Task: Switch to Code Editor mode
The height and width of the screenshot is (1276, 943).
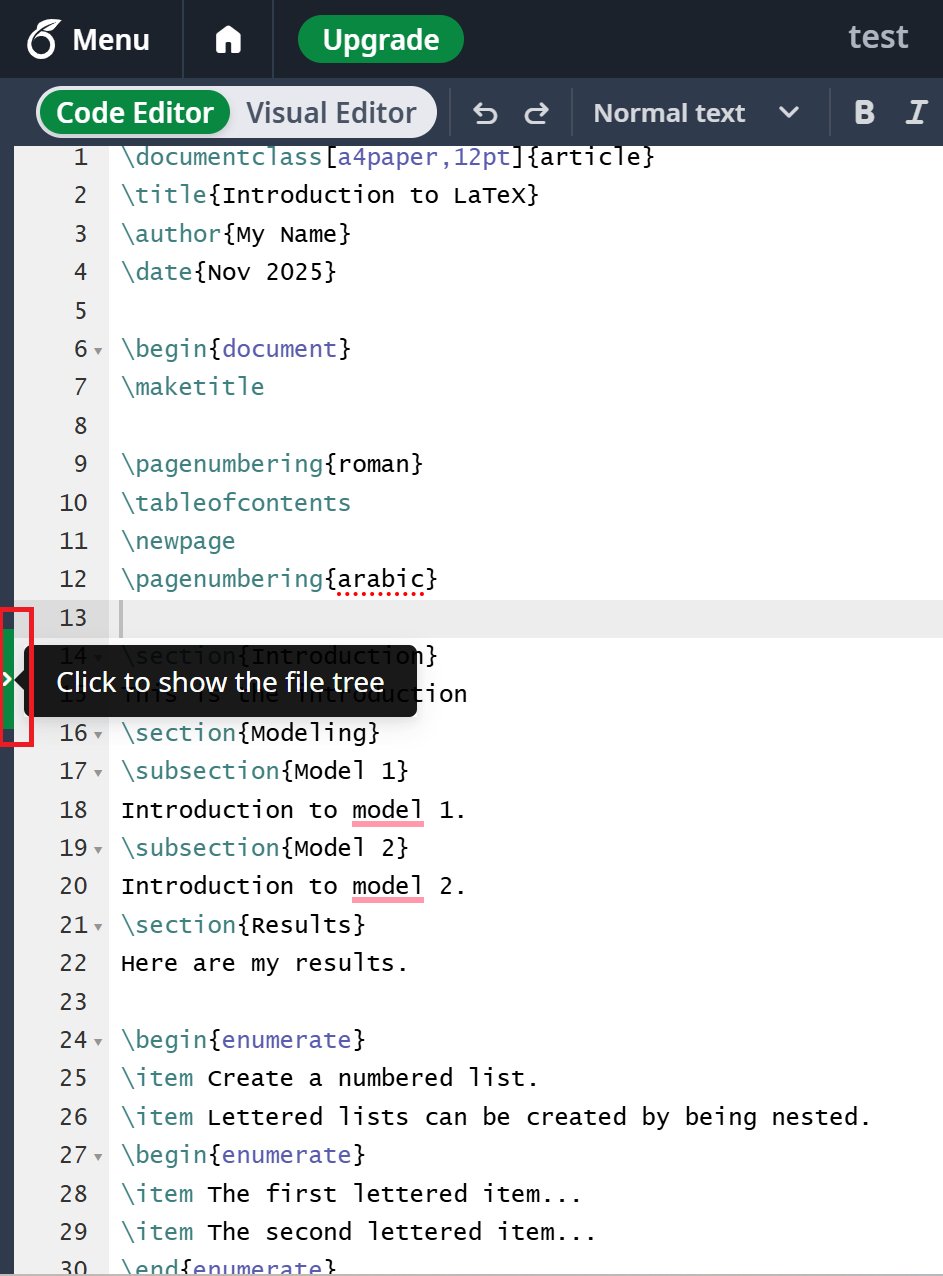Action: [x=135, y=113]
